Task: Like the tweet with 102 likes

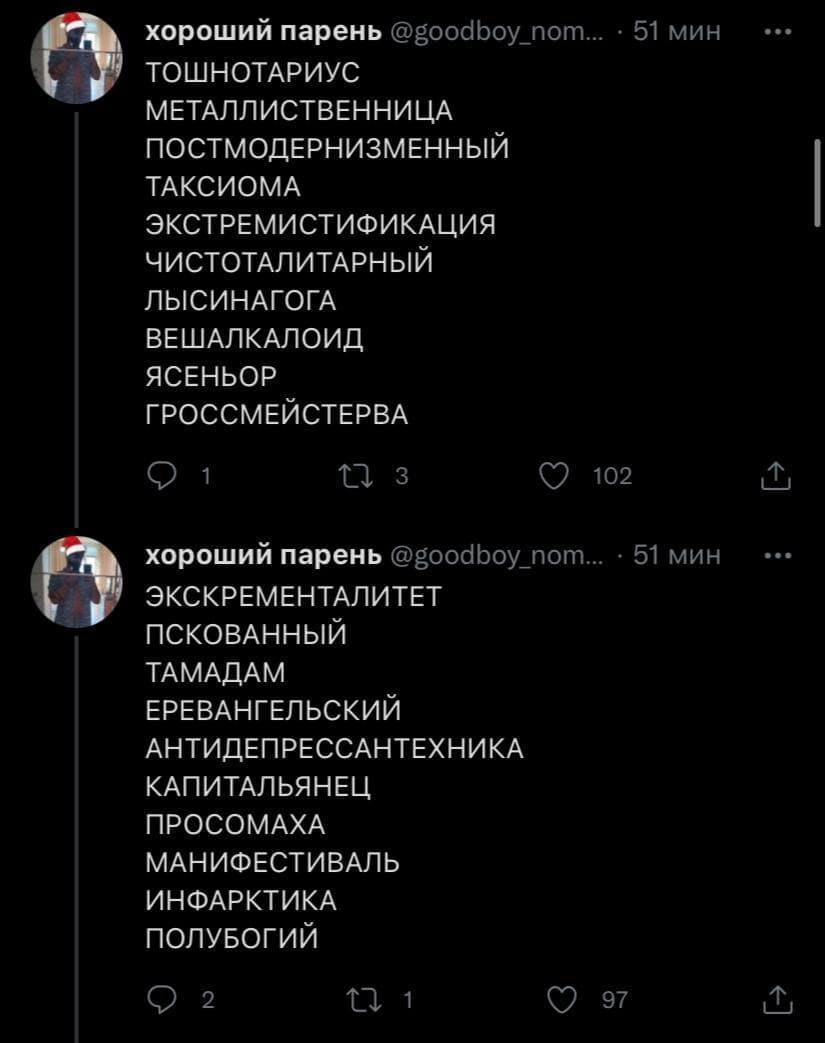Action: click(x=553, y=476)
